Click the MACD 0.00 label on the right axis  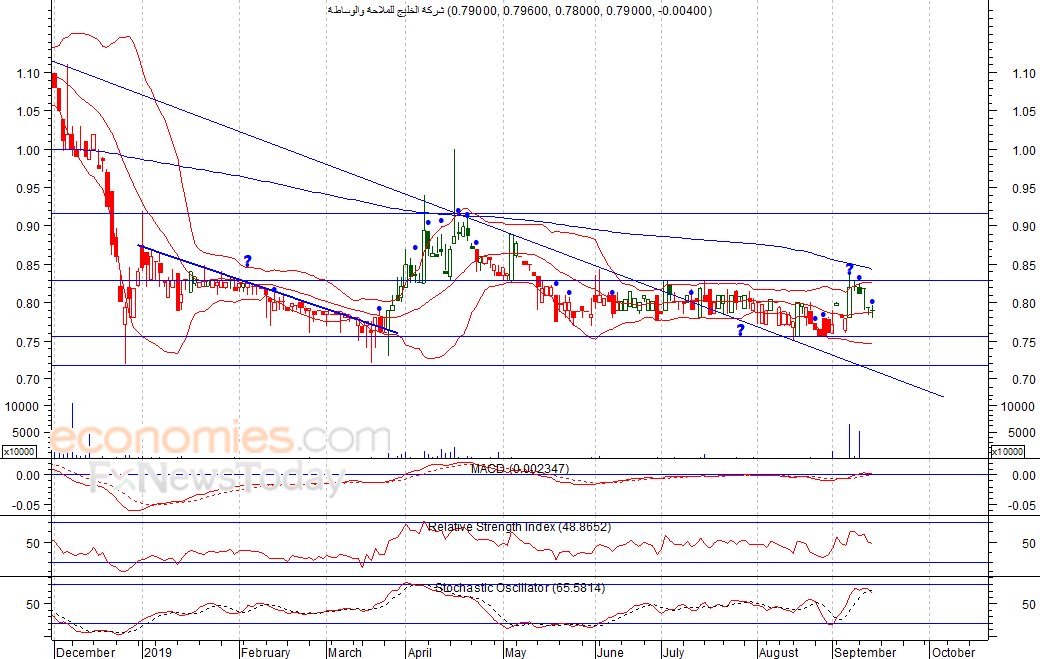coord(1024,475)
